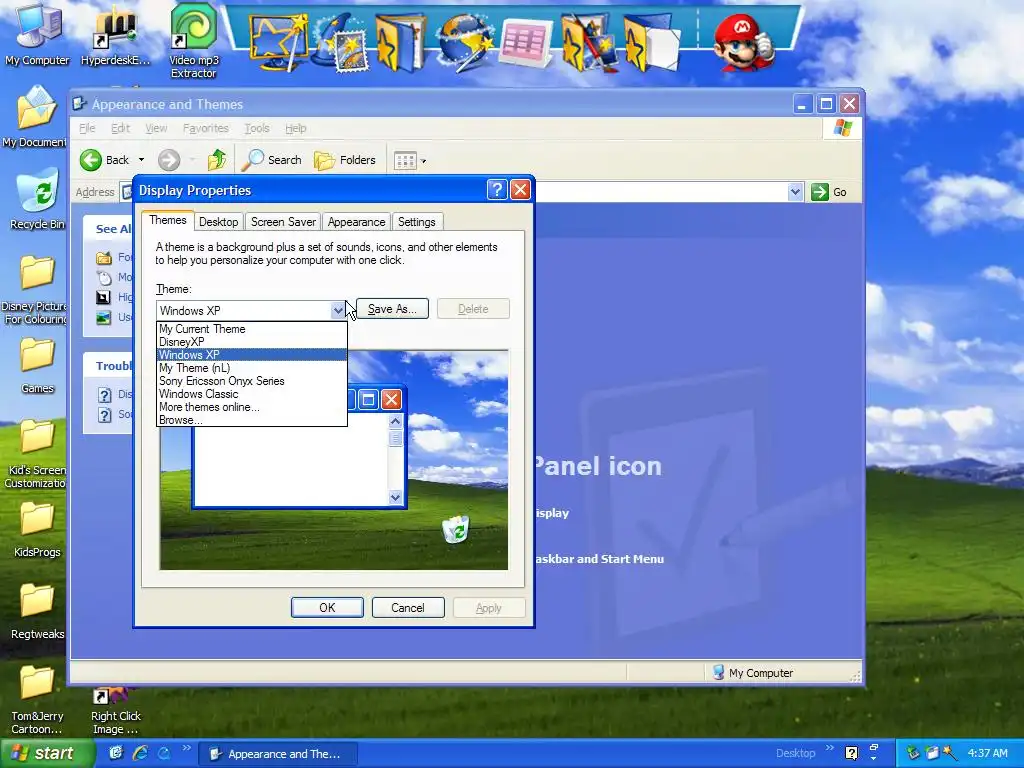Launch Right Click Image shortcut

pyautogui.click(x=116, y=711)
